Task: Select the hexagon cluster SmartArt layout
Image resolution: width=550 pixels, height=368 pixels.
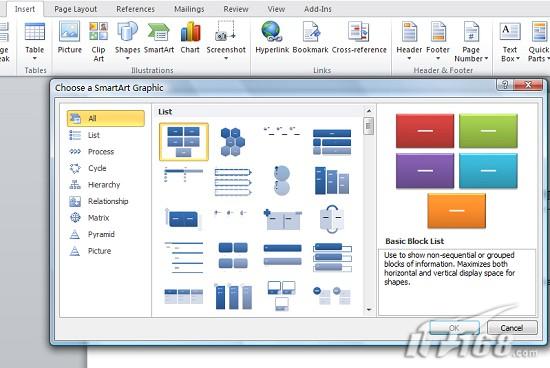Action: tap(233, 142)
